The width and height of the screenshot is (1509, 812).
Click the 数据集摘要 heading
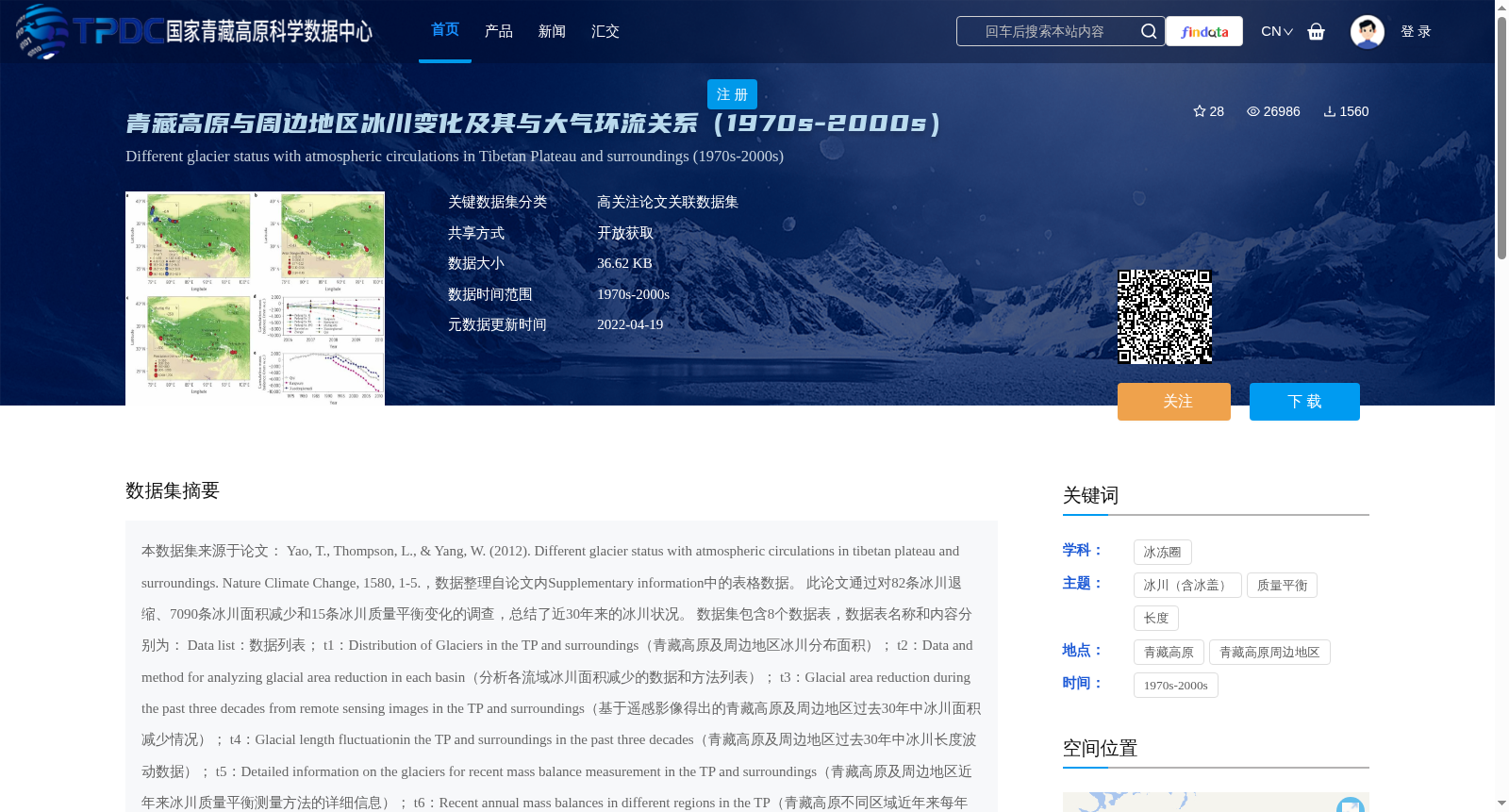173,490
